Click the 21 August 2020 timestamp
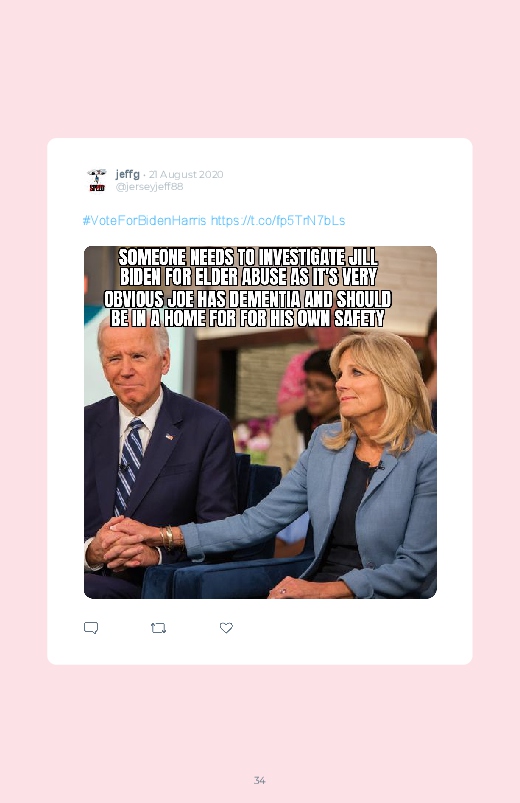 pos(186,174)
